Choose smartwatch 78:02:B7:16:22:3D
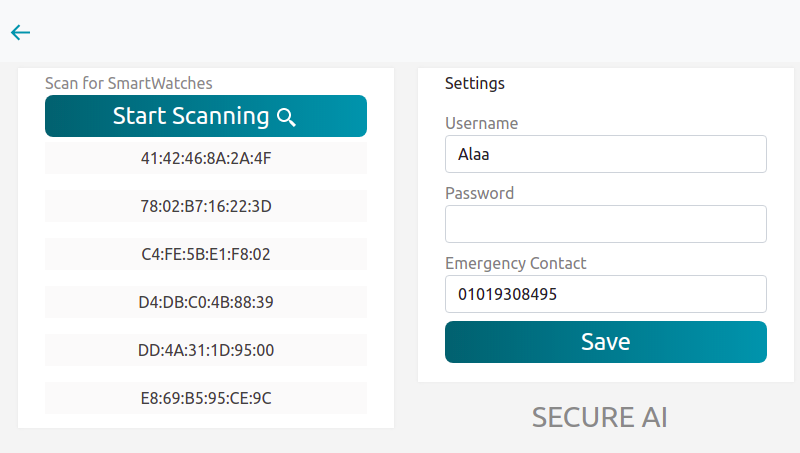 pos(206,206)
